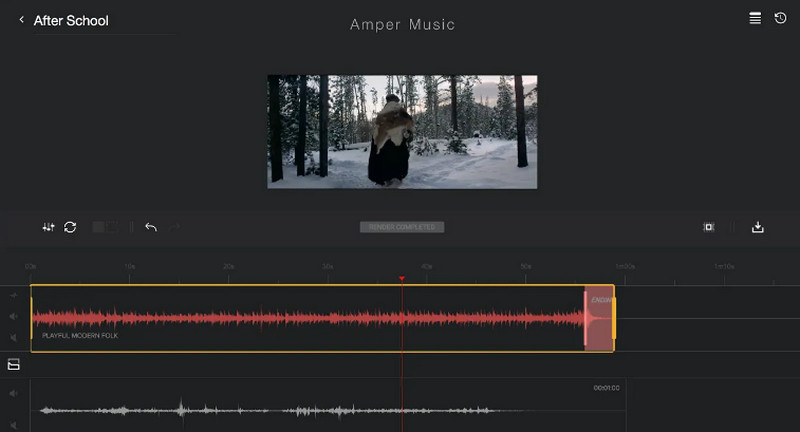The height and width of the screenshot is (432, 800).
Task: Click the red playhead marker on timeline
Action: coord(402,279)
